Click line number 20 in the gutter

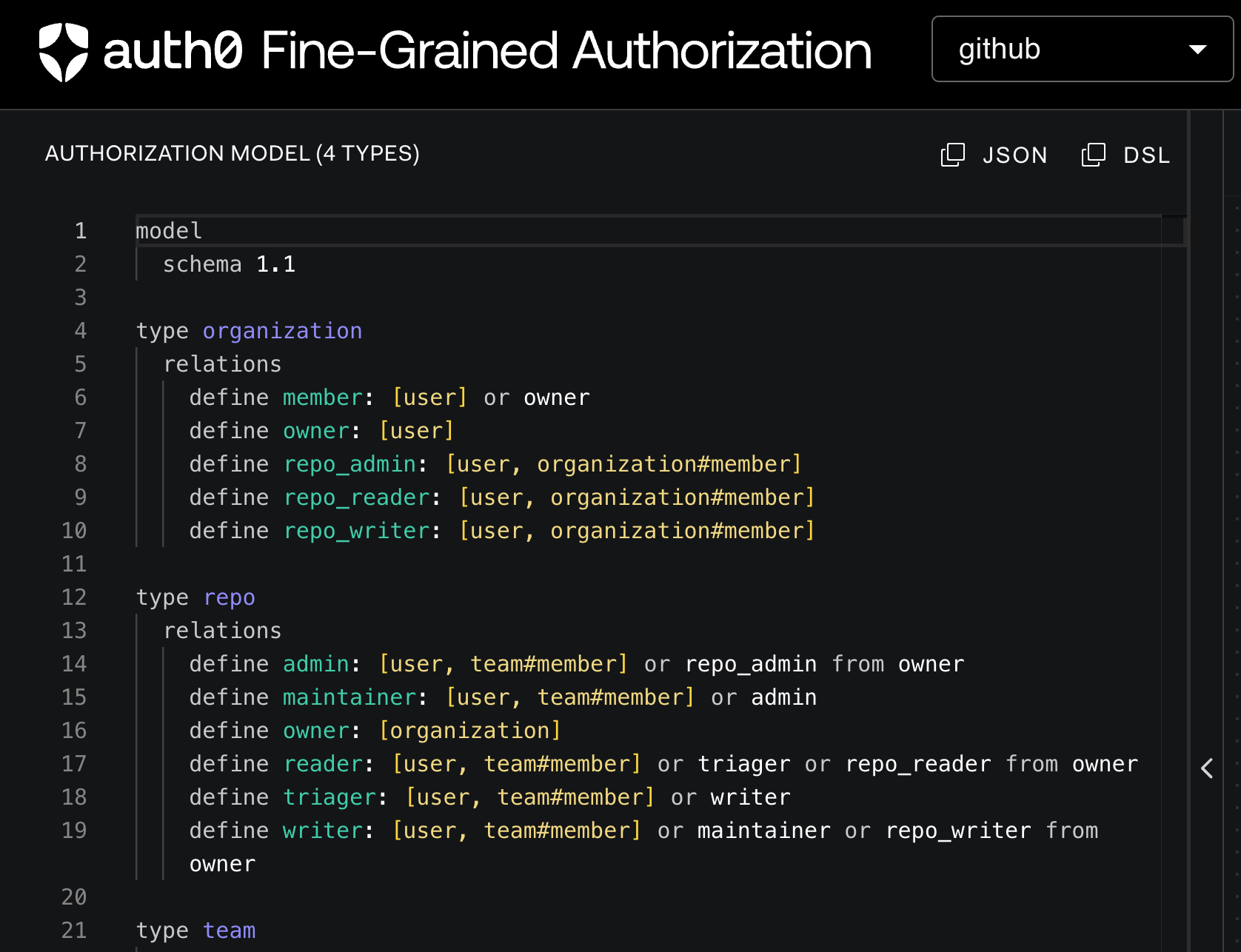[x=74, y=897]
